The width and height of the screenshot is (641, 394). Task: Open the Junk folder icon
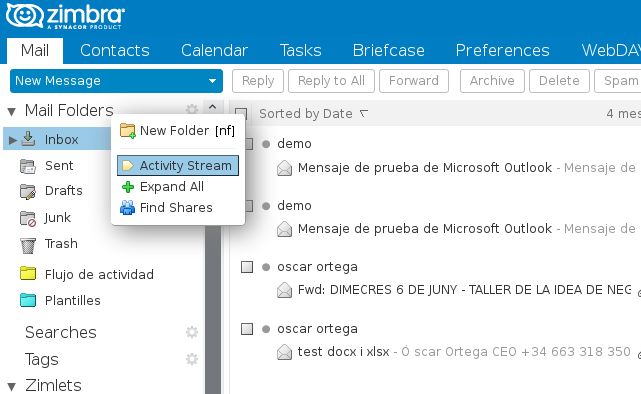28,218
